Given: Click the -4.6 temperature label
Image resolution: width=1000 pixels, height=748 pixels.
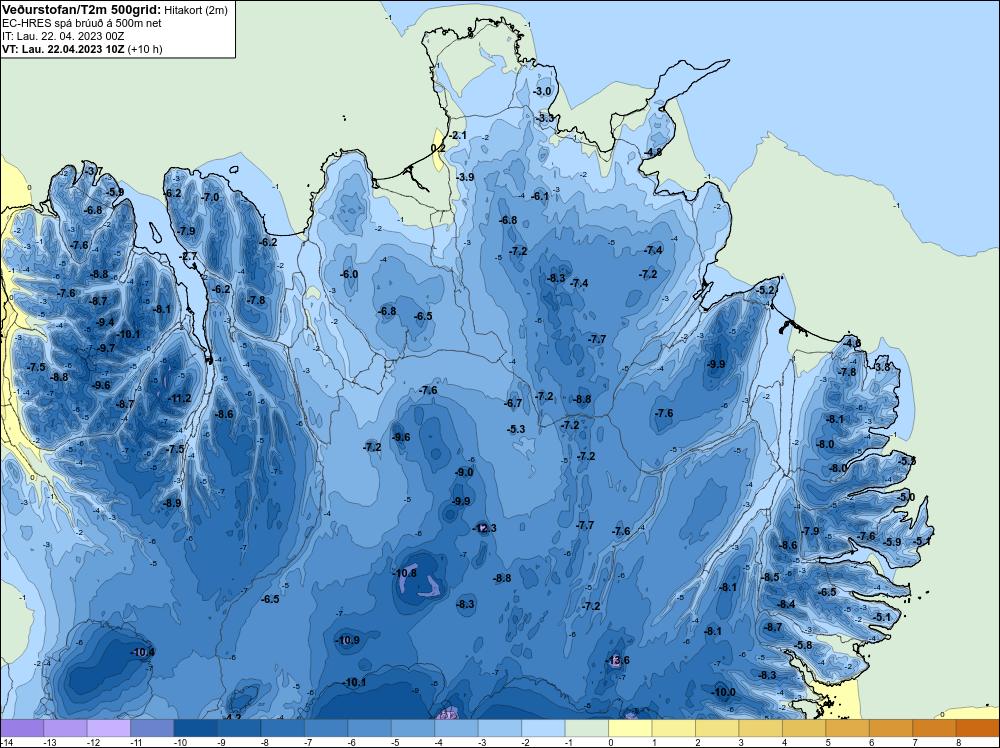Looking at the screenshot, I should tap(852, 343).
